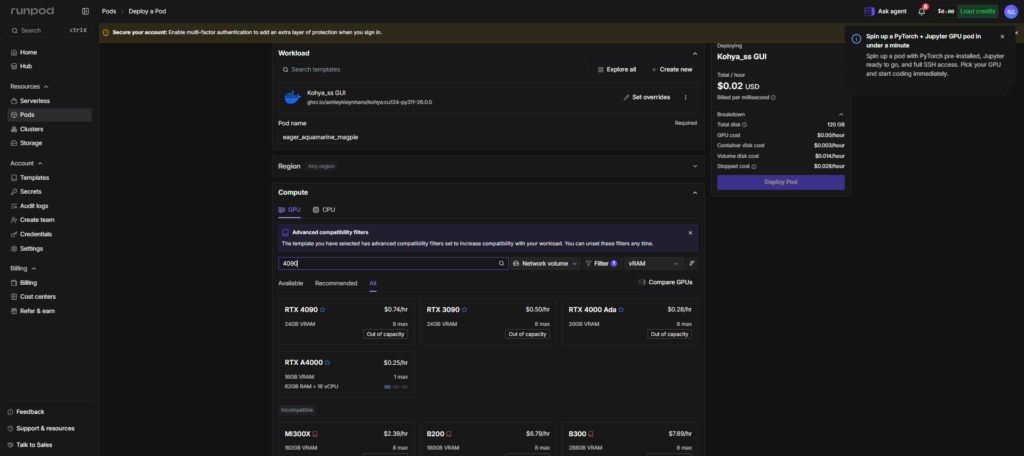
Task: Click the Deploy Pod button
Action: [x=780, y=182]
